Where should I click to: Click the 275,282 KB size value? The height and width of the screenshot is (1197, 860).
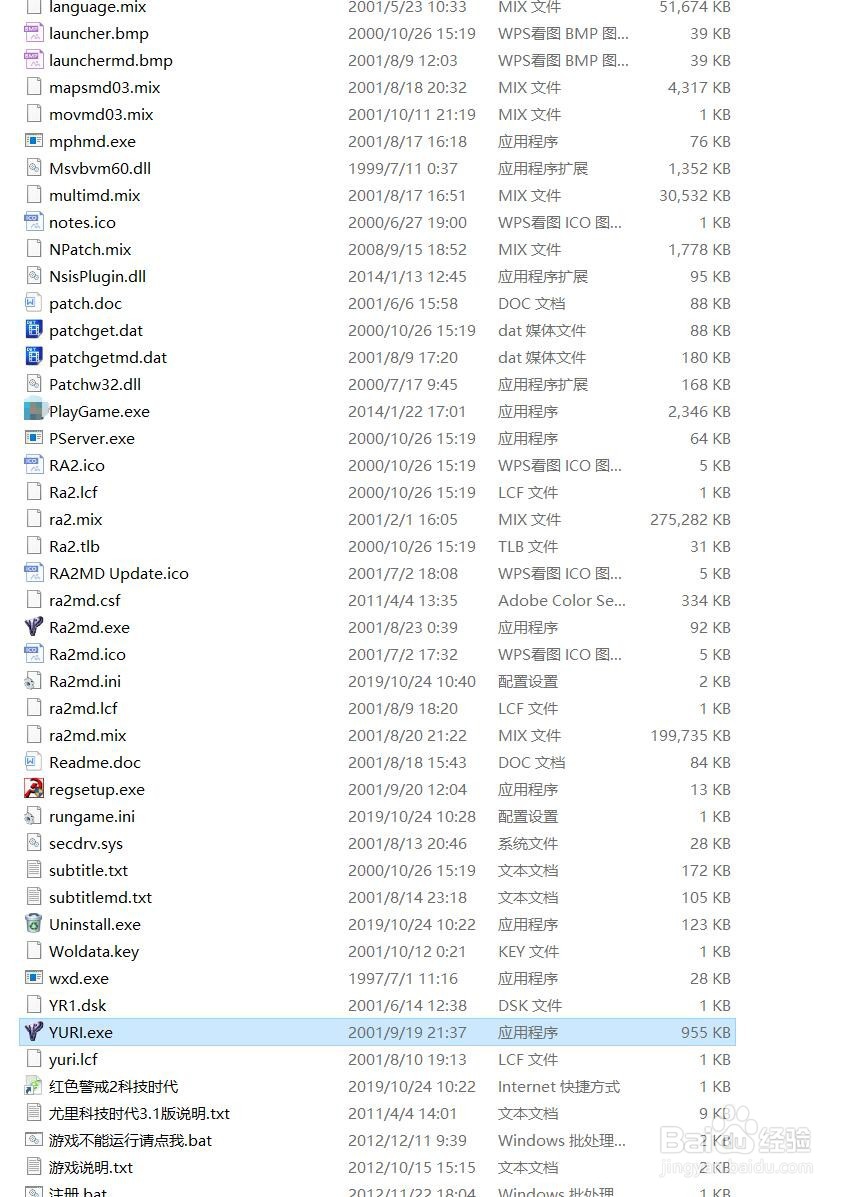pos(691,520)
